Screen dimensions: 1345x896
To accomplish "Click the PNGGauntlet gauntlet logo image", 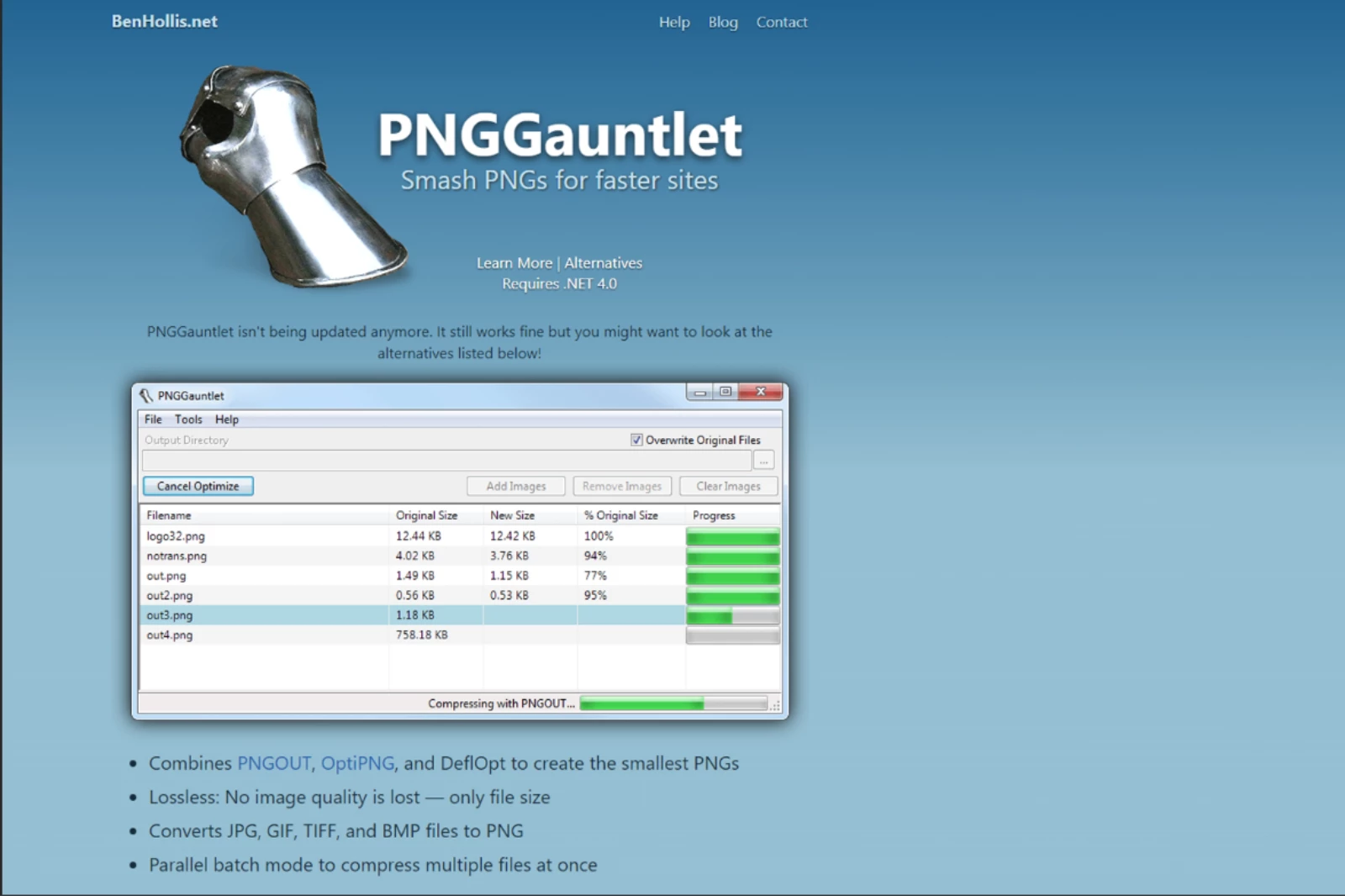I will 293,177.
